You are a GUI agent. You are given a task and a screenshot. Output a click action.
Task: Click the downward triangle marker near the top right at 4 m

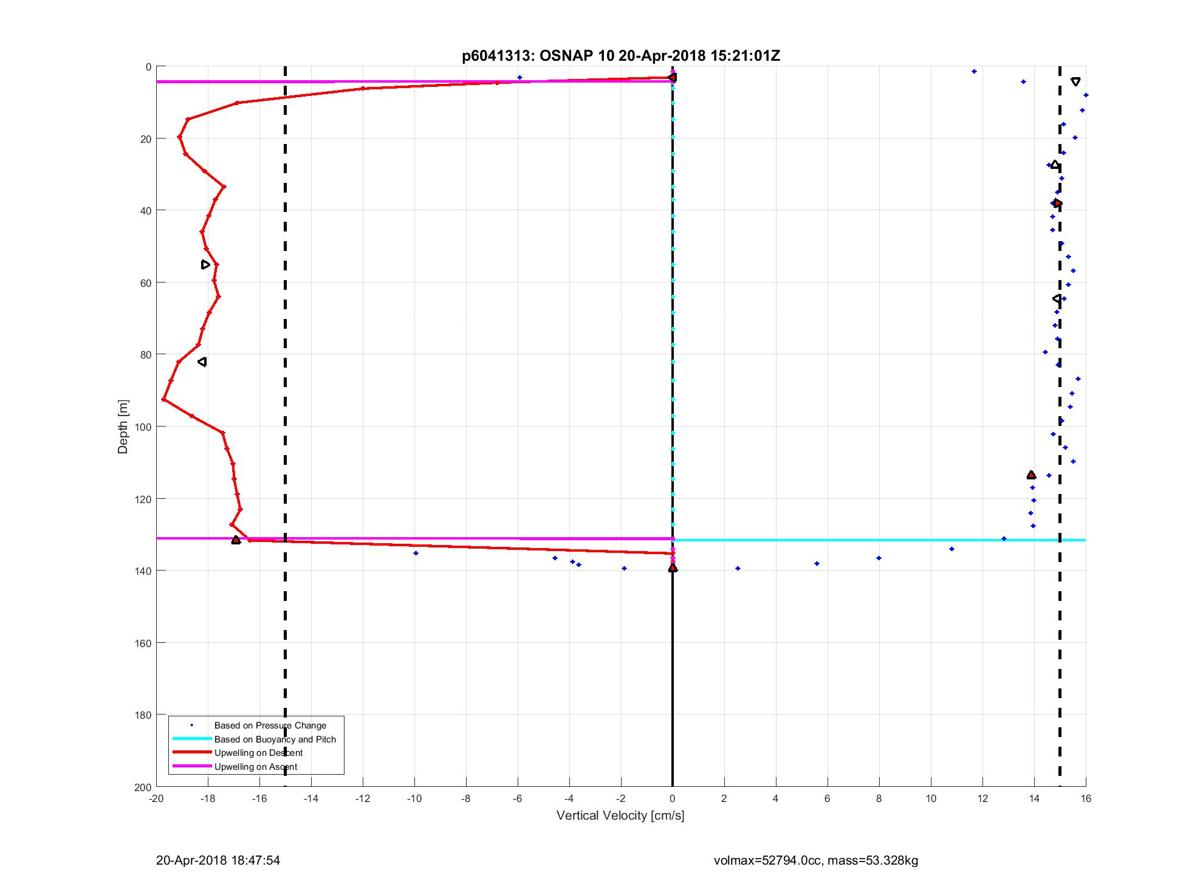tap(1075, 81)
